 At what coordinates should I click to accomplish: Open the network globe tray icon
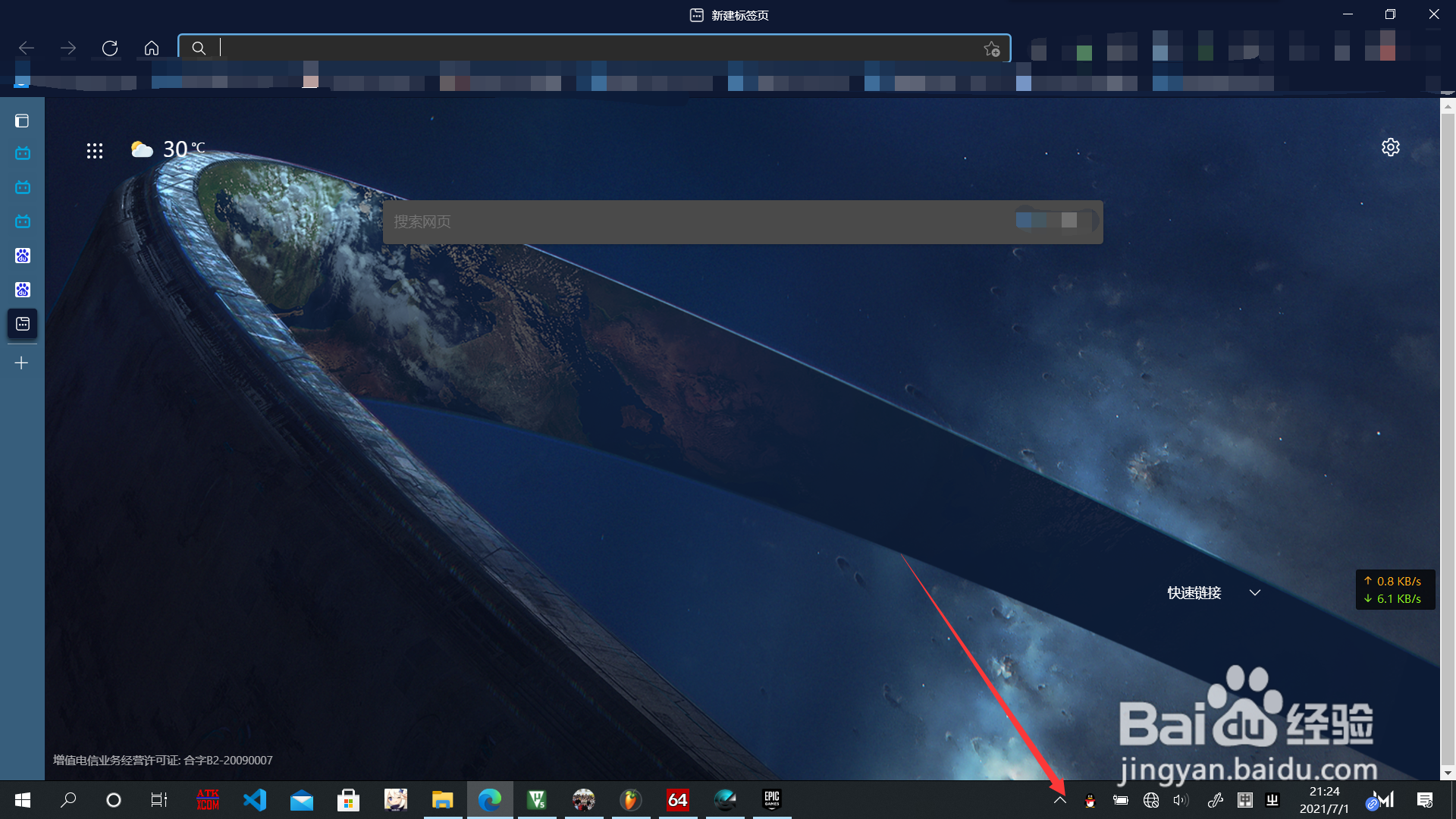pyautogui.click(x=1151, y=801)
